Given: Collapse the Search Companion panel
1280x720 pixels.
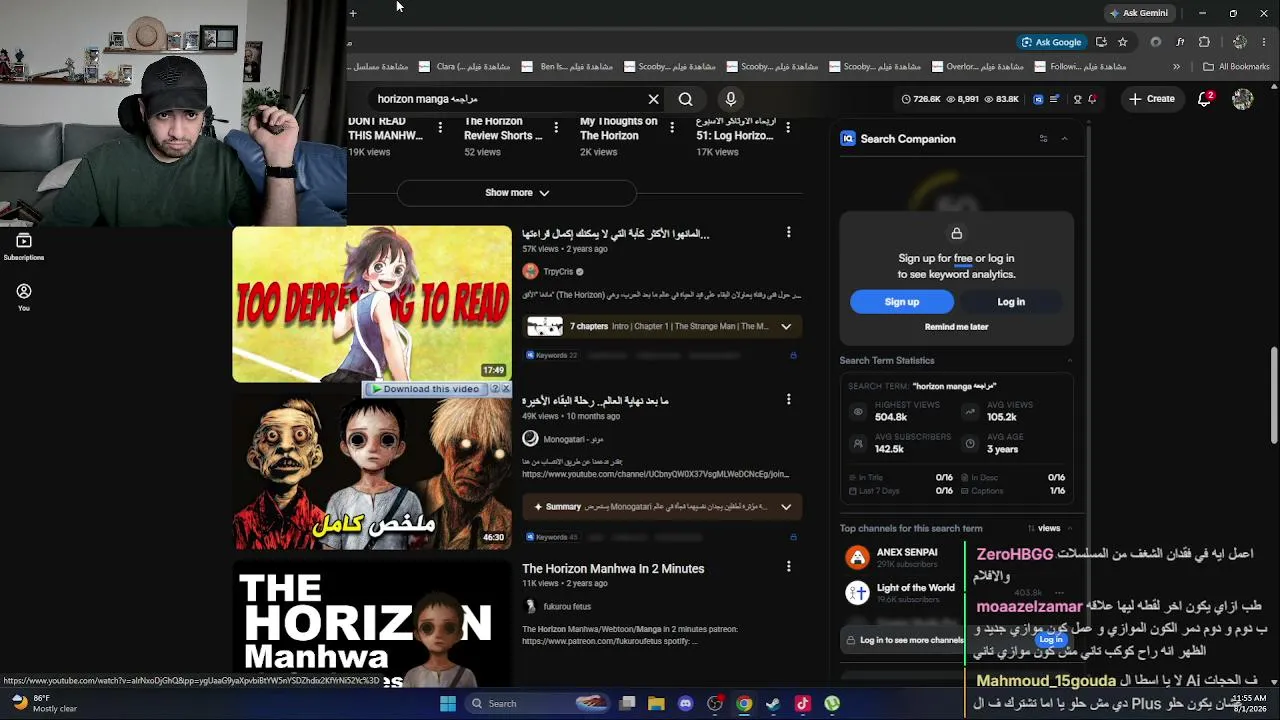Looking at the screenshot, I should point(1064,139).
